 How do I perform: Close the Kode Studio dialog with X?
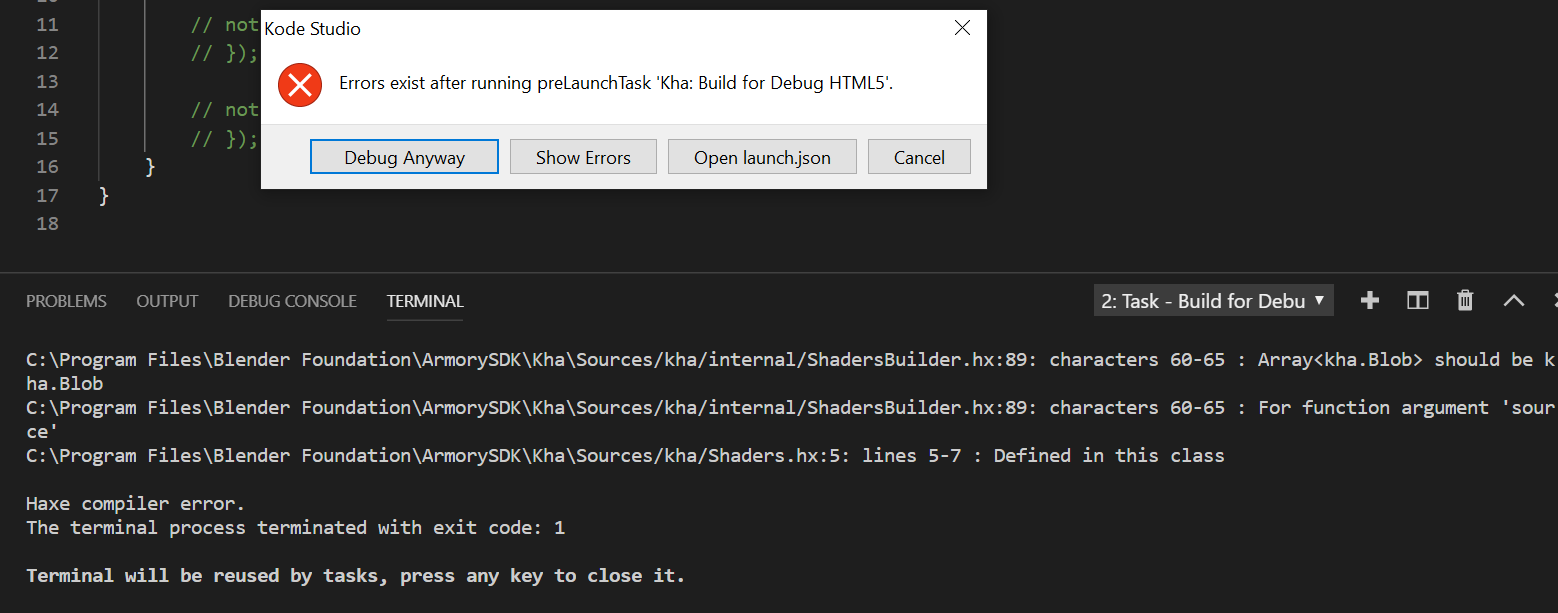[x=962, y=28]
